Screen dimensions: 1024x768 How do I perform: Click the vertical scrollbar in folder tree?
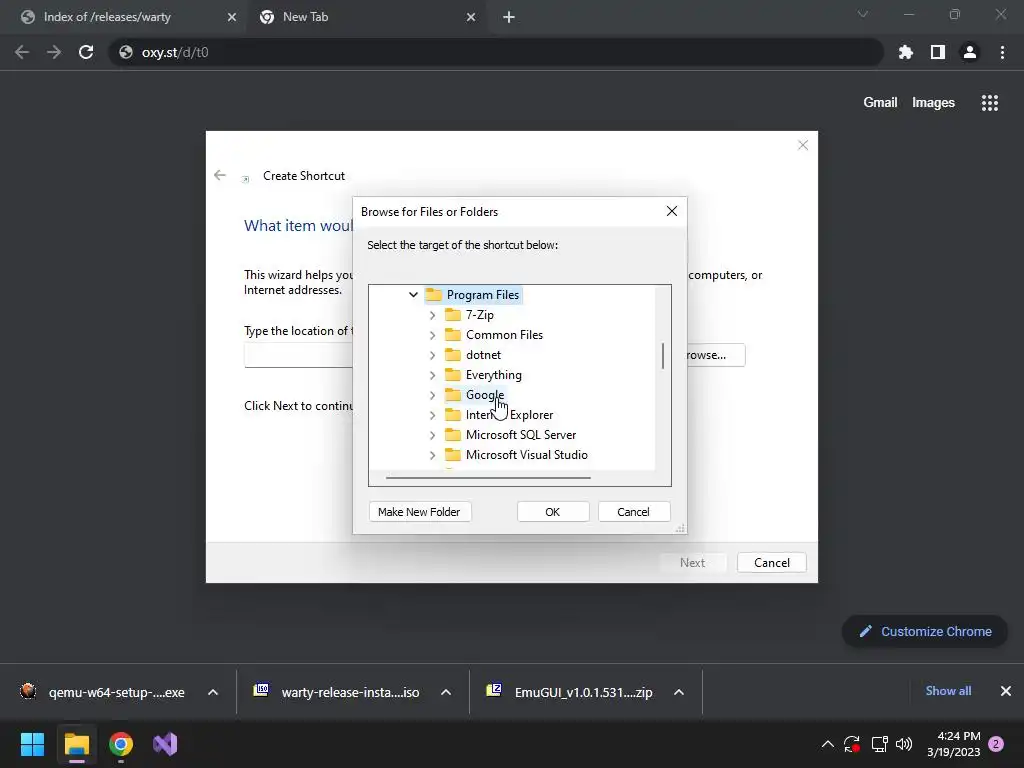pyautogui.click(x=663, y=356)
